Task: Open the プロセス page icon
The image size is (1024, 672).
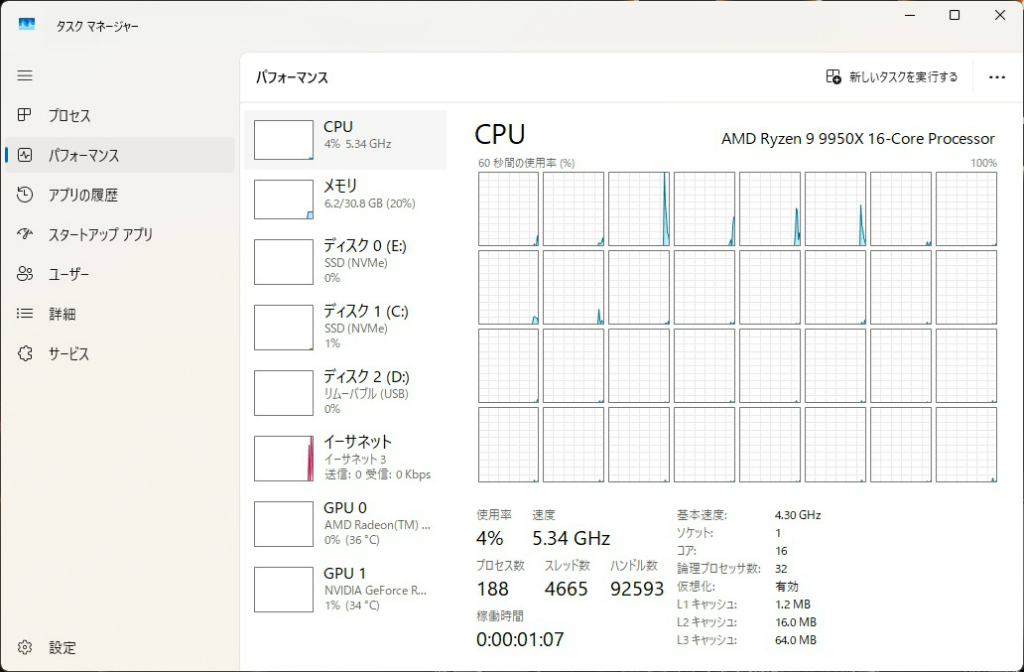Action: (24, 115)
